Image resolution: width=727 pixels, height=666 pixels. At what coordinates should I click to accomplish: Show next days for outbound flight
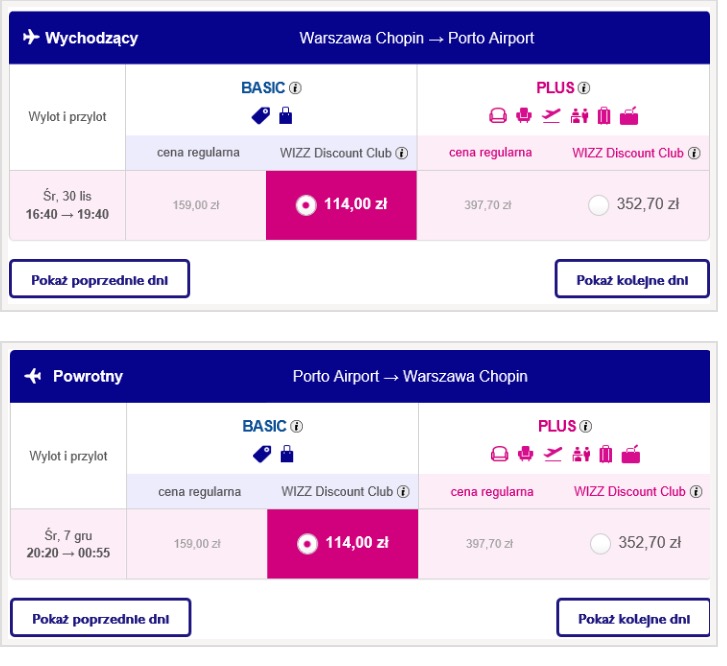(x=632, y=279)
